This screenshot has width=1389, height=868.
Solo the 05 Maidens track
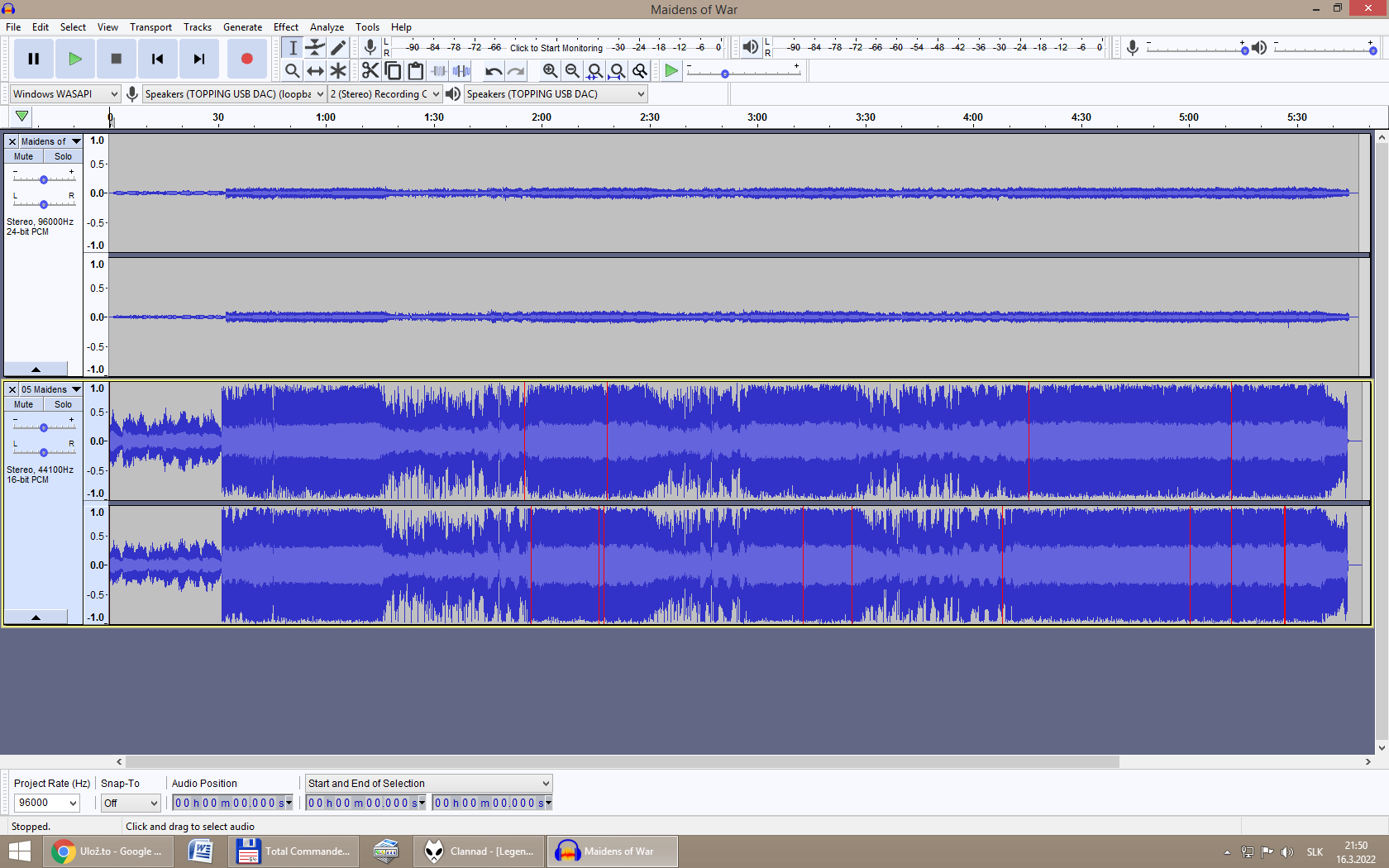(x=63, y=404)
